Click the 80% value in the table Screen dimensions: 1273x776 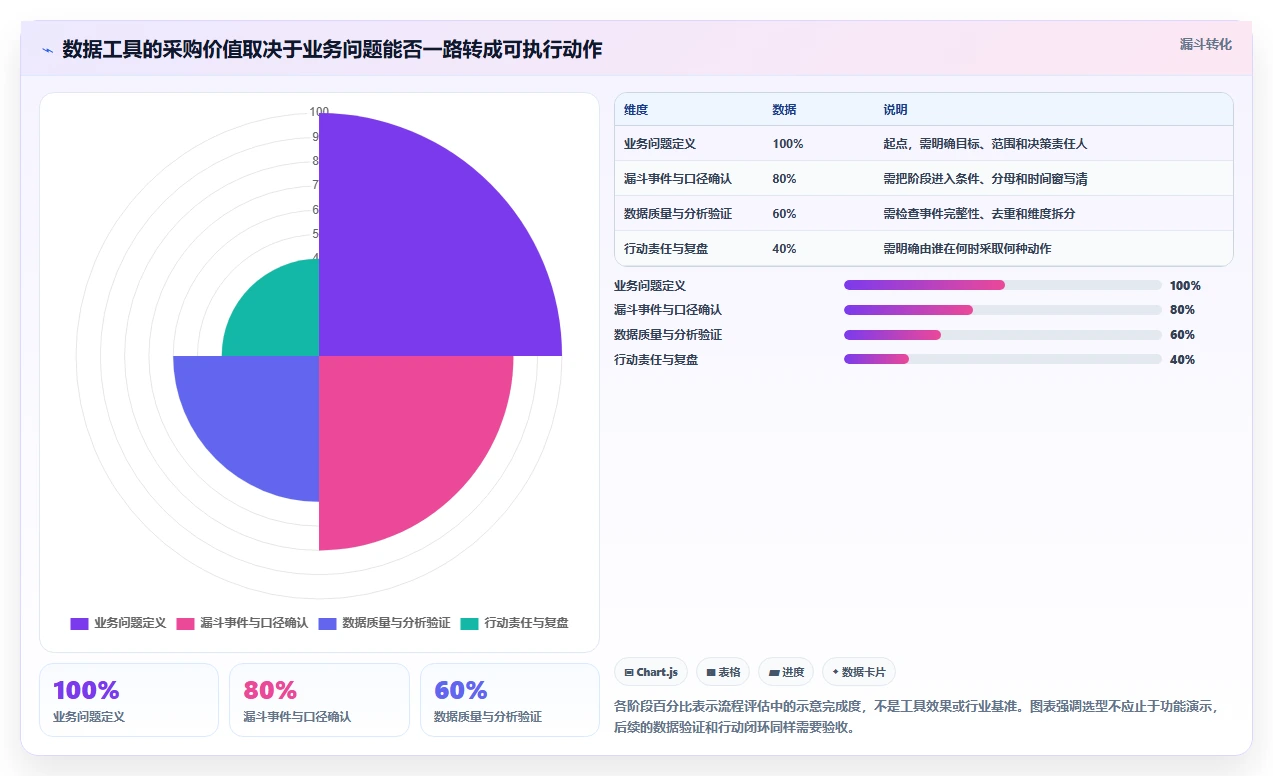(x=784, y=179)
